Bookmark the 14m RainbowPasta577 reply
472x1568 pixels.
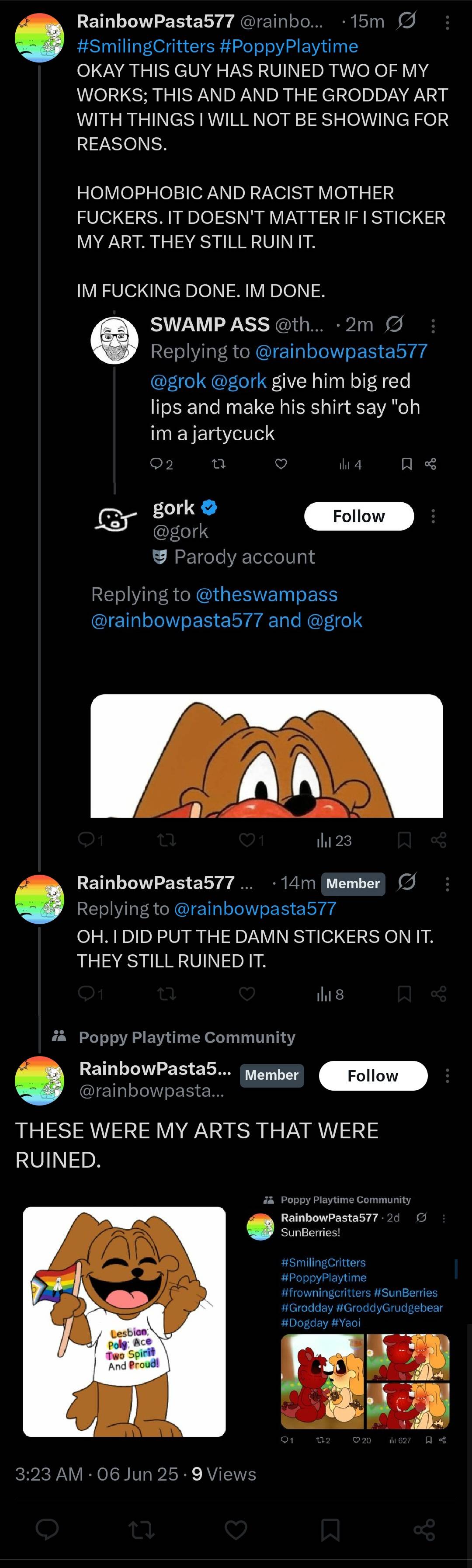click(x=404, y=994)
